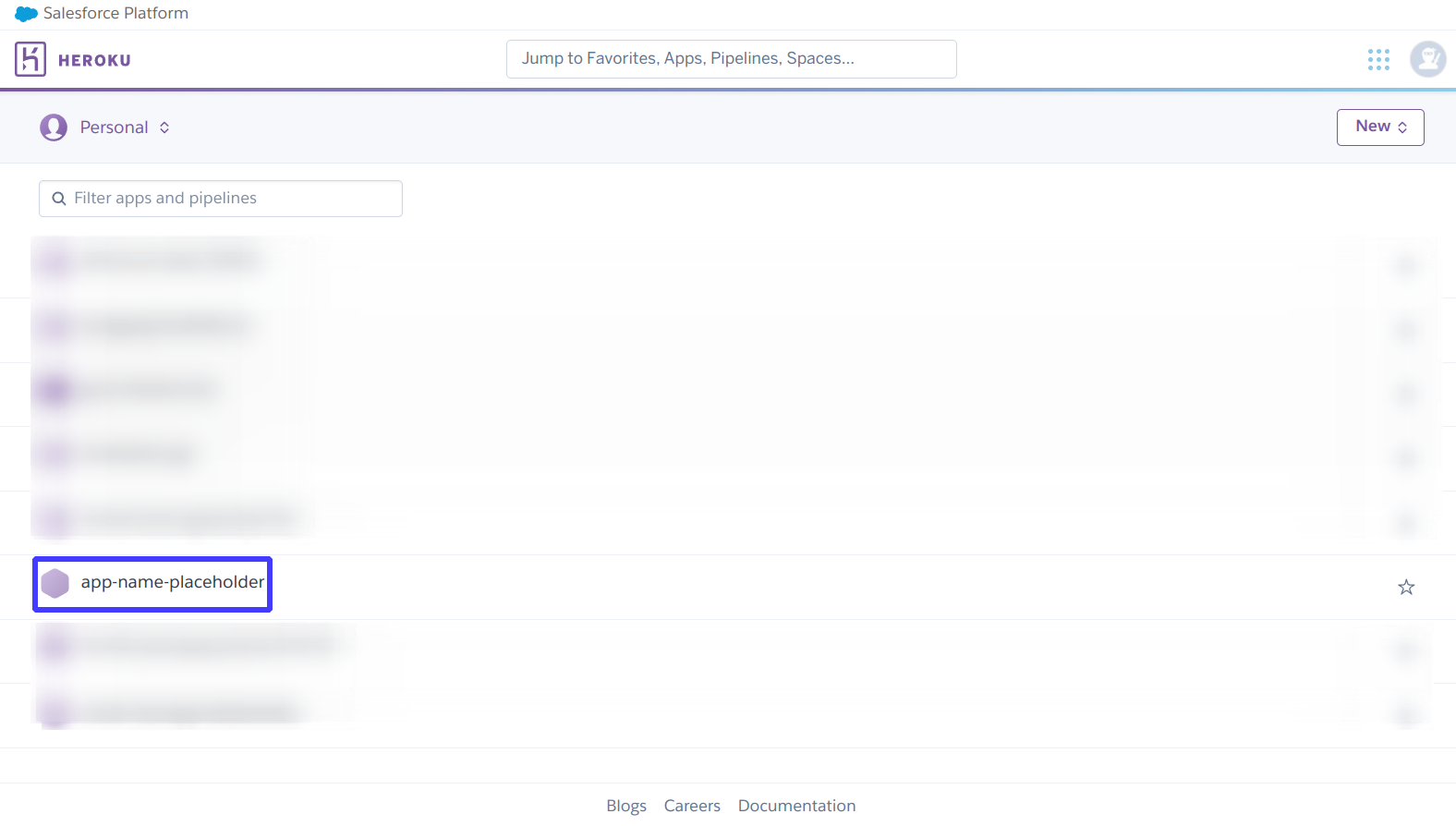Open the user account avatar menu
Screen dimensions: 1456x826
[x=1428, y=60]
